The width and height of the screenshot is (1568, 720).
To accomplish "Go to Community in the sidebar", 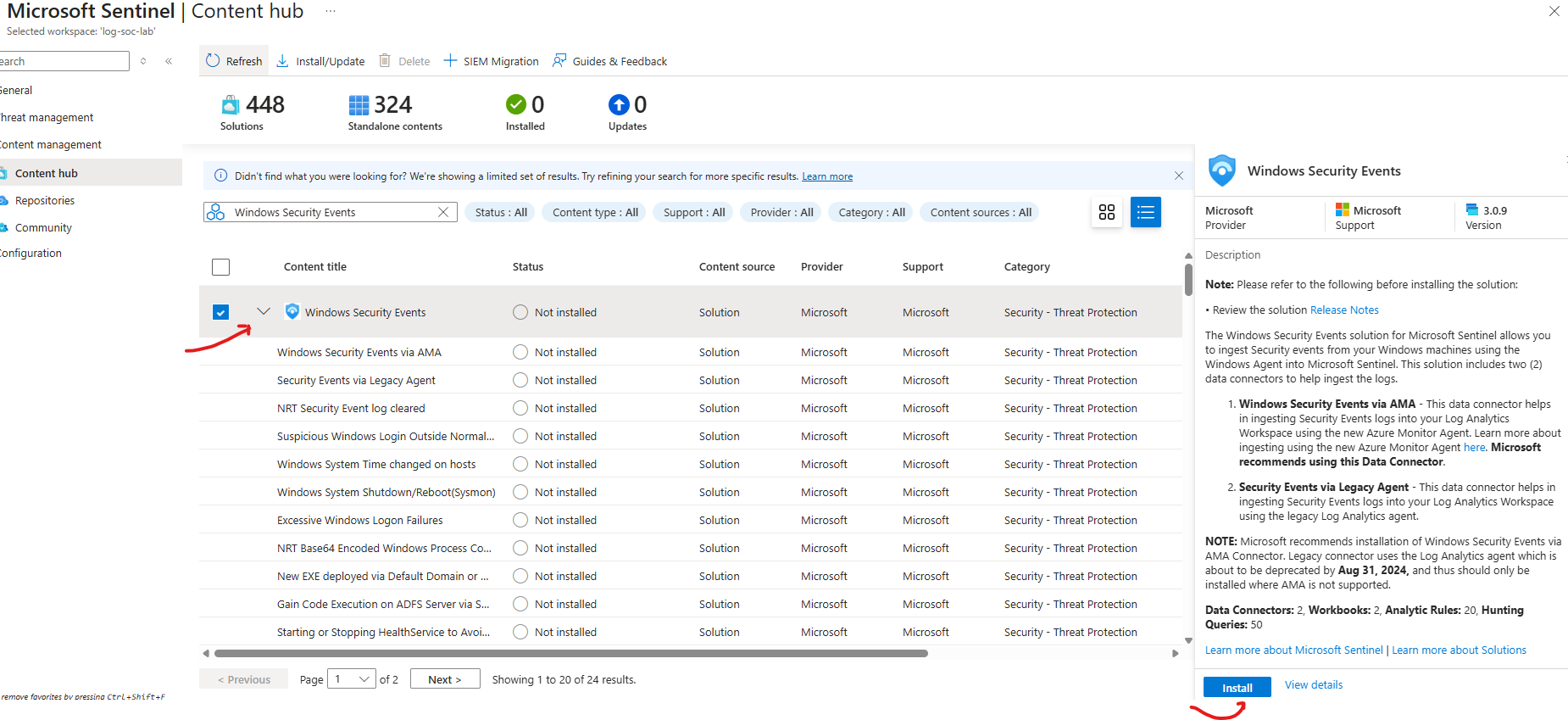I will pyautogui.click(x=43, y=228).
